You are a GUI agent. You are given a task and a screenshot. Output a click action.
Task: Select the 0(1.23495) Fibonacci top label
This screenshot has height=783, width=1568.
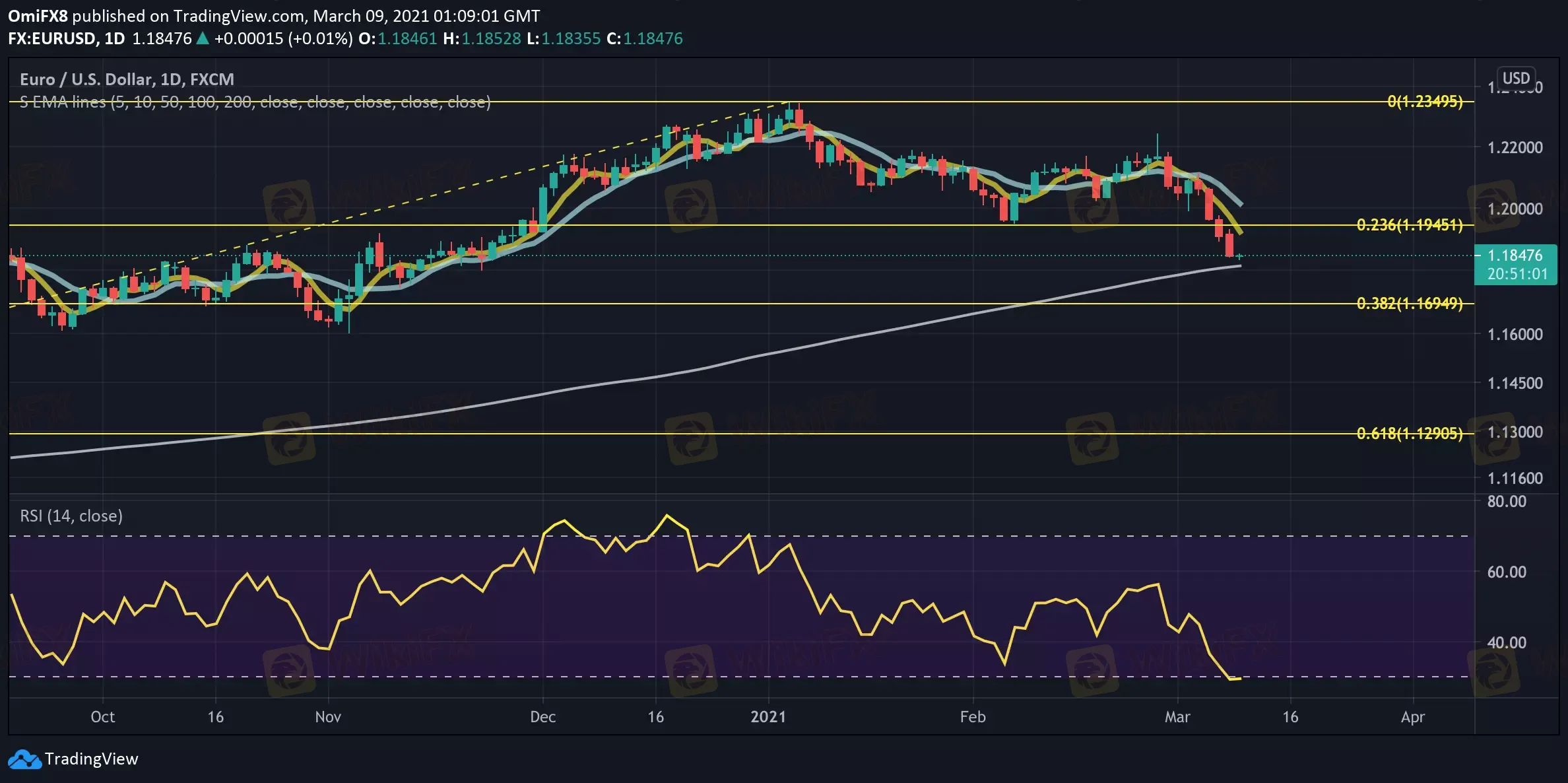1424,102
